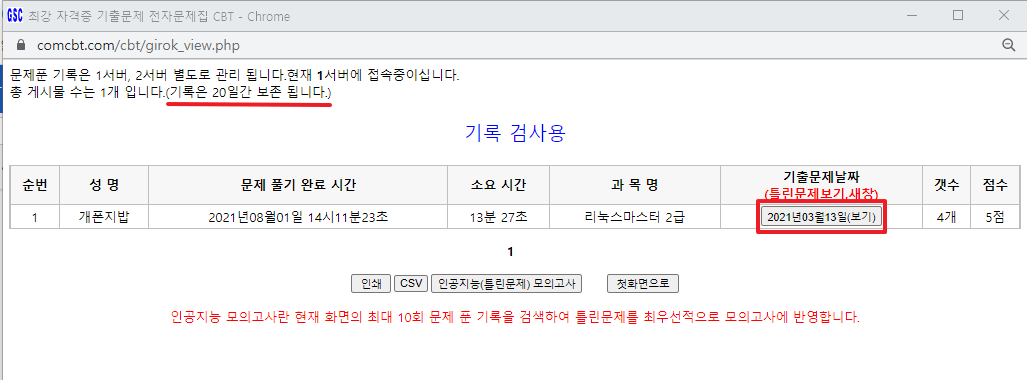Click the 문제 풀기 완료 시간 header
1027x380 pixels.
pyautogui.click(x=299, y=185)
